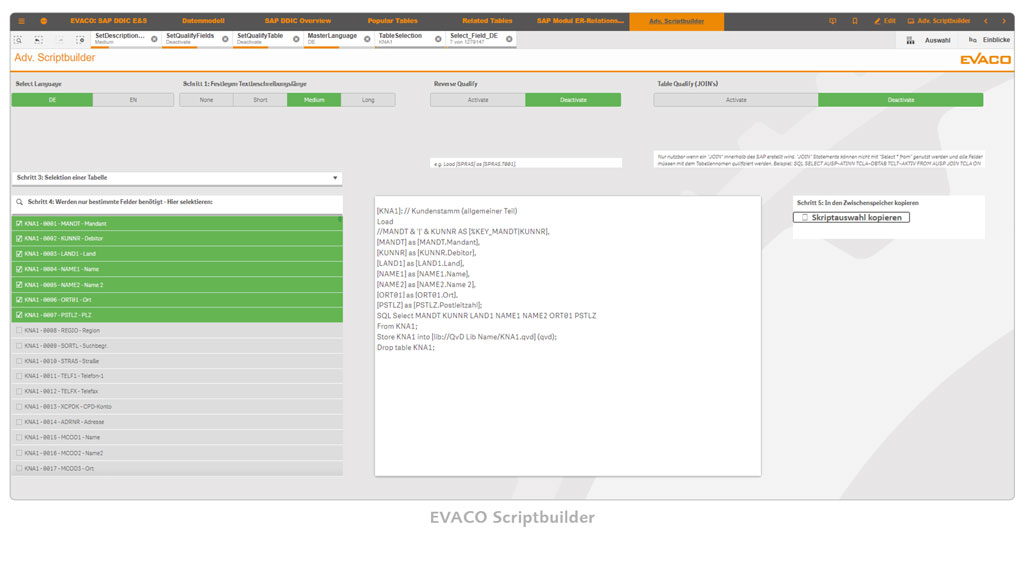Activate Table Qualify (JOIN's)
The width and height of the screenshot is (1024, 567).
pyautogui.click(x=736, y=100)
